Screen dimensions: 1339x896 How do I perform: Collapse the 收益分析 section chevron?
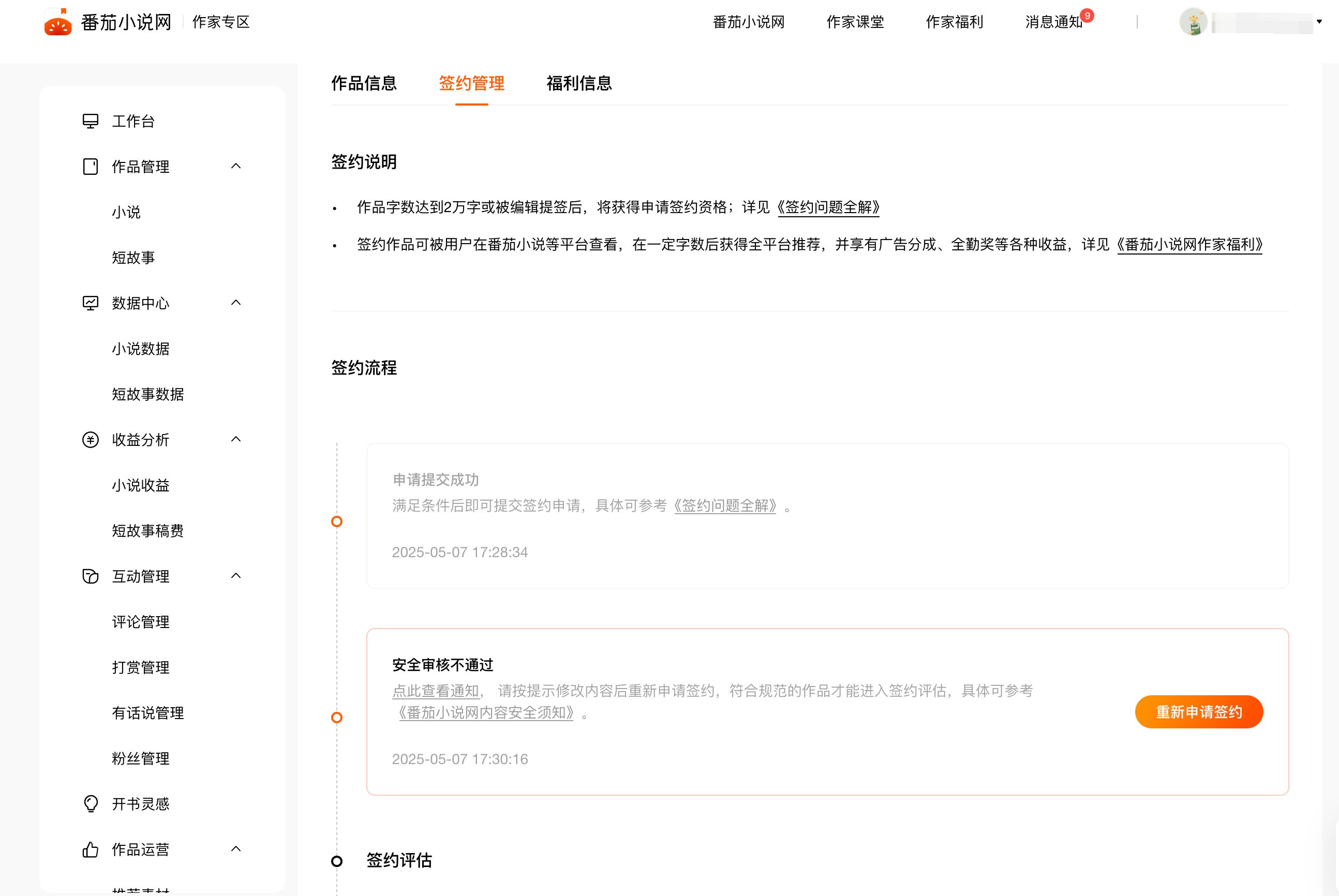[236, 439]
